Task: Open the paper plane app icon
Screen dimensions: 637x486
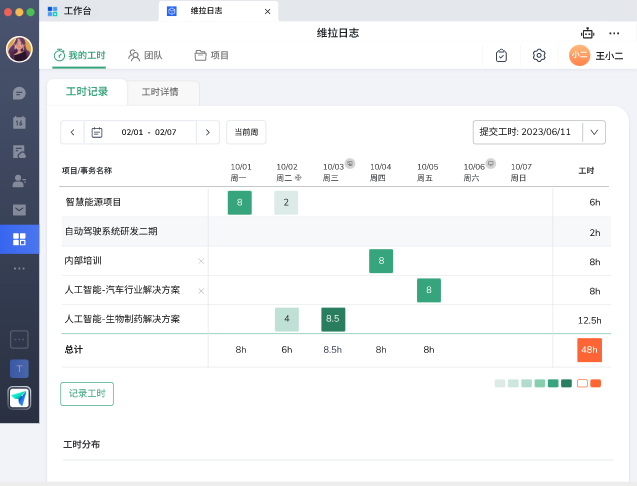Action: click(19, 398)
